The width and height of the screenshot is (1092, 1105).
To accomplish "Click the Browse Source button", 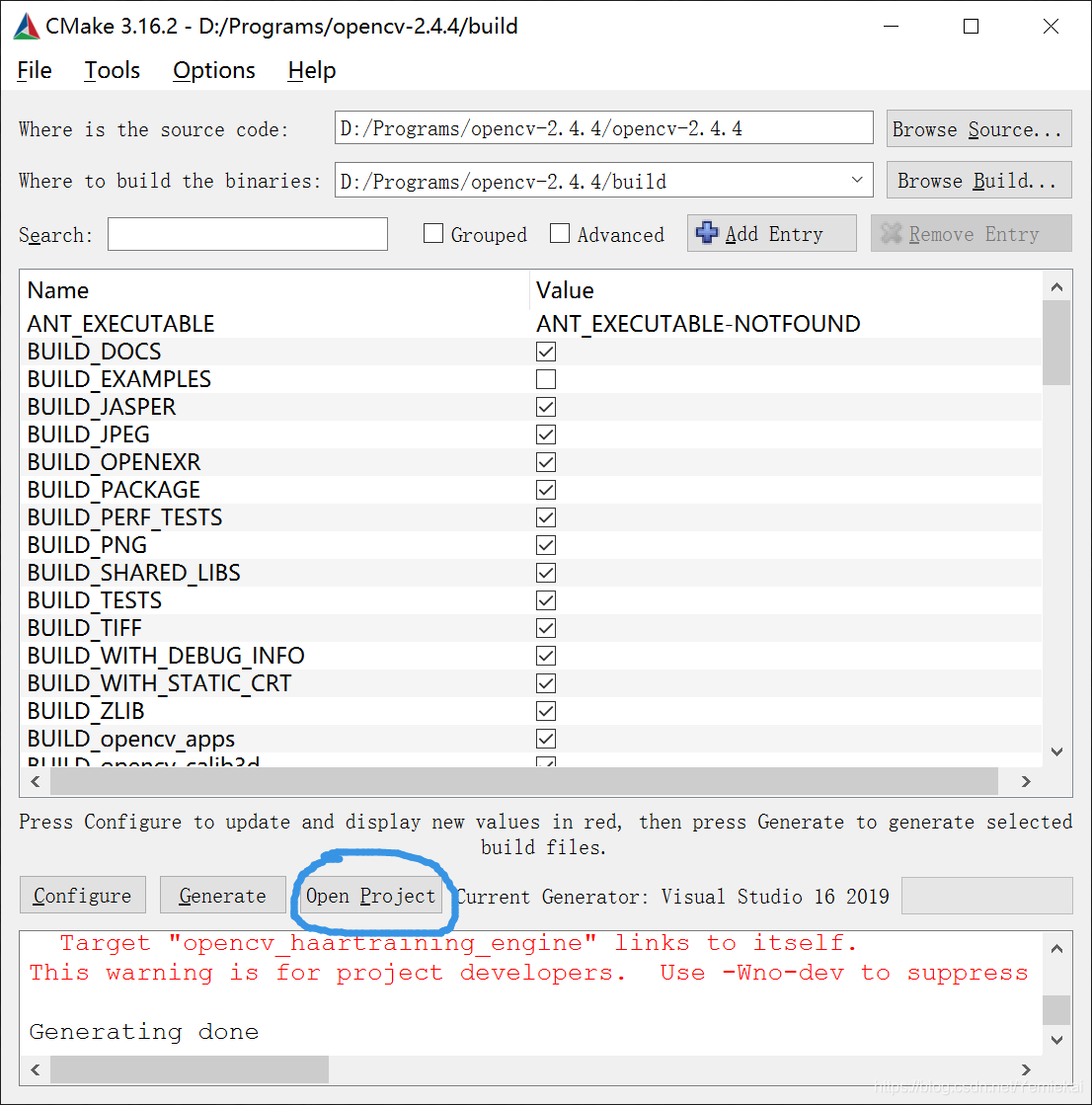I will [978, 129].
